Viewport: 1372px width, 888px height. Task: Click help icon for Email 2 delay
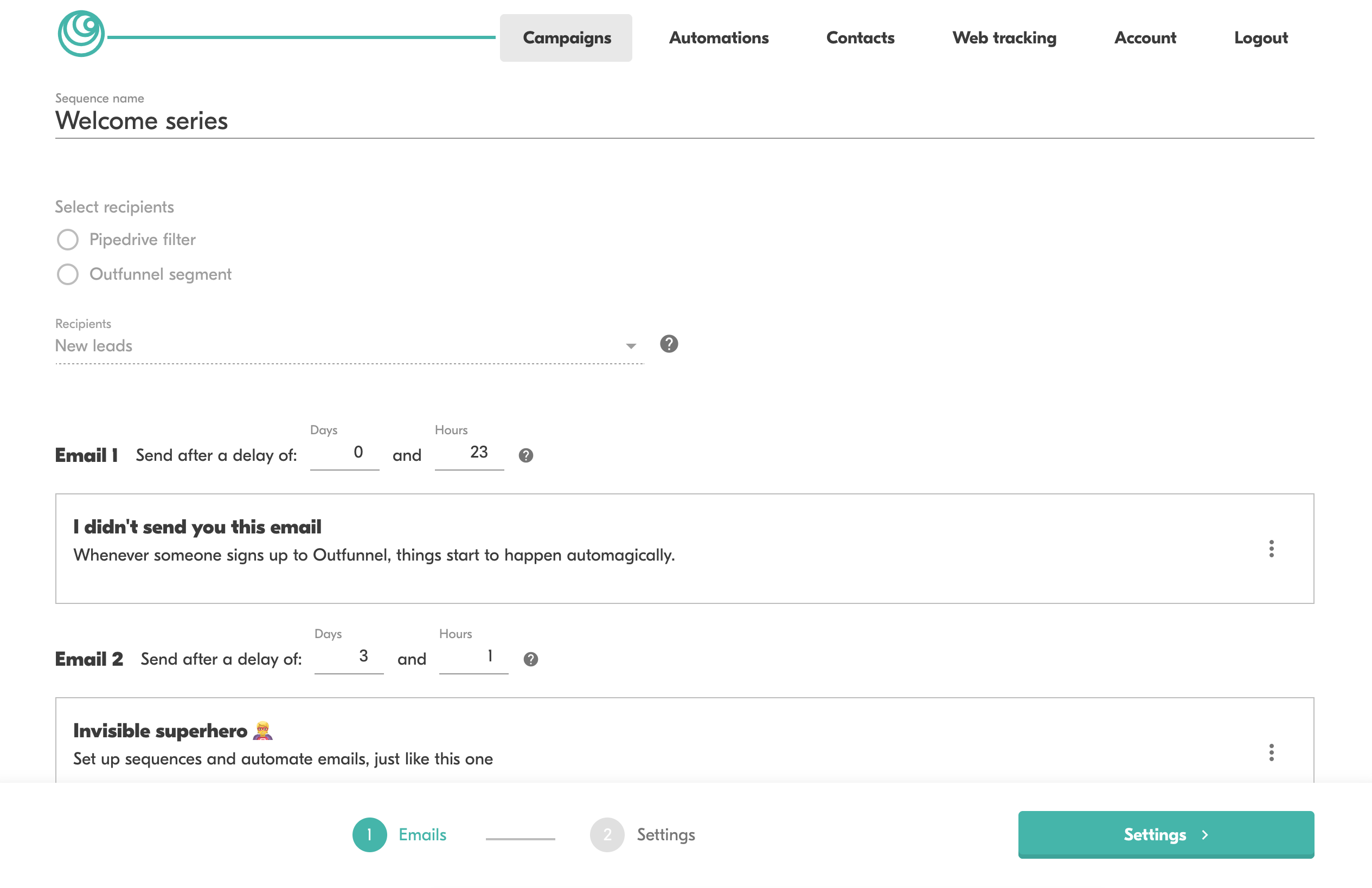pos(531,659)
